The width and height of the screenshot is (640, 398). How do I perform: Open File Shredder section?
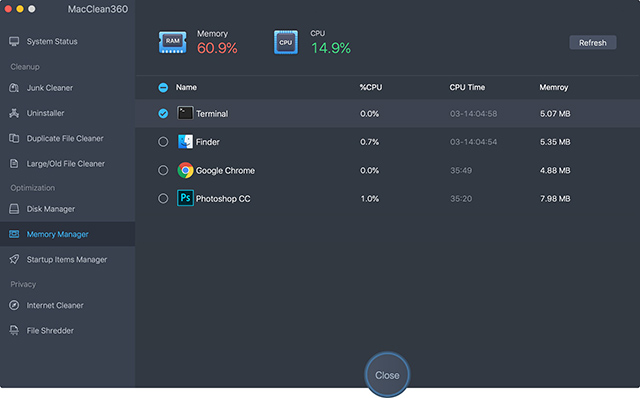point(67,331)
